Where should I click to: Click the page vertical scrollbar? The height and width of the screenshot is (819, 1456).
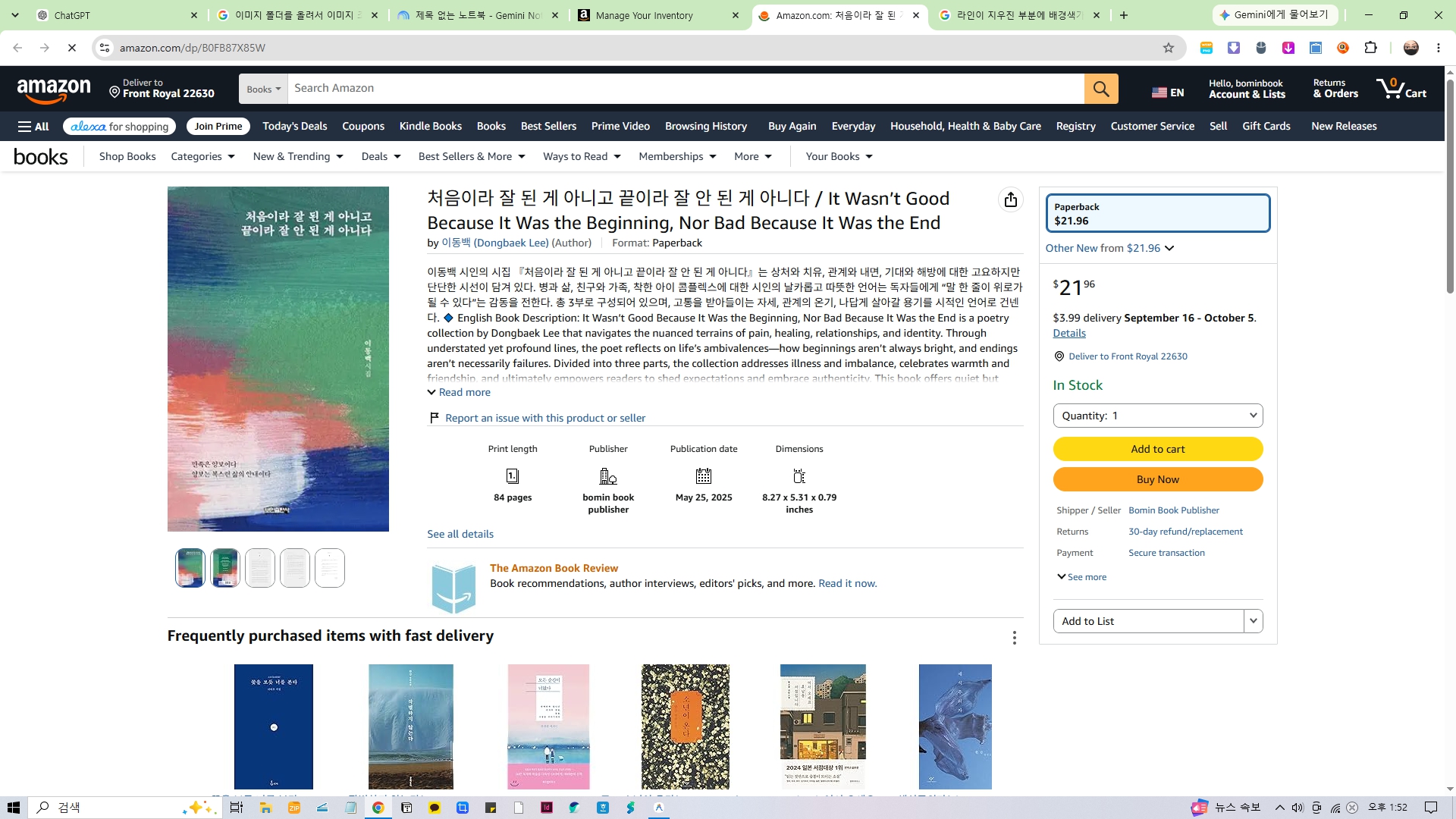pyautogui.click(x=1450, y=186)
